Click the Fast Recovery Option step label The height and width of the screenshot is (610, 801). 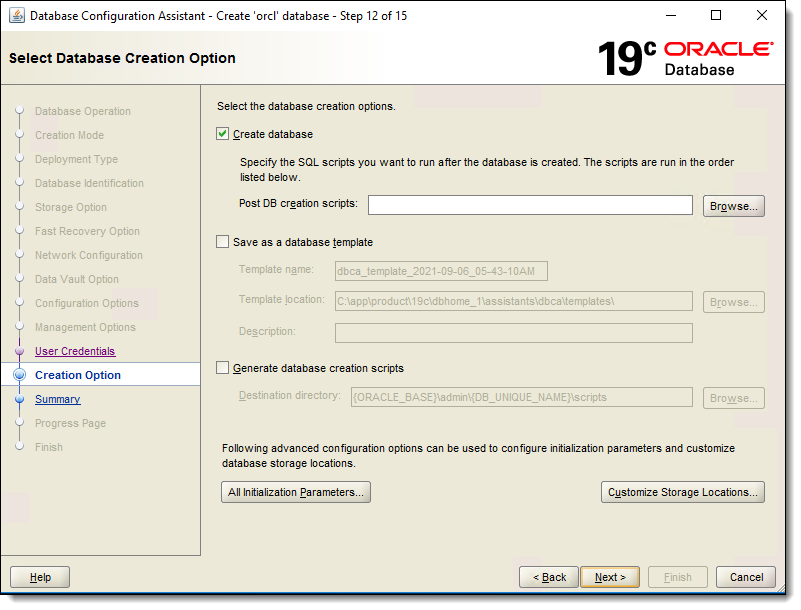pos(87,231)
